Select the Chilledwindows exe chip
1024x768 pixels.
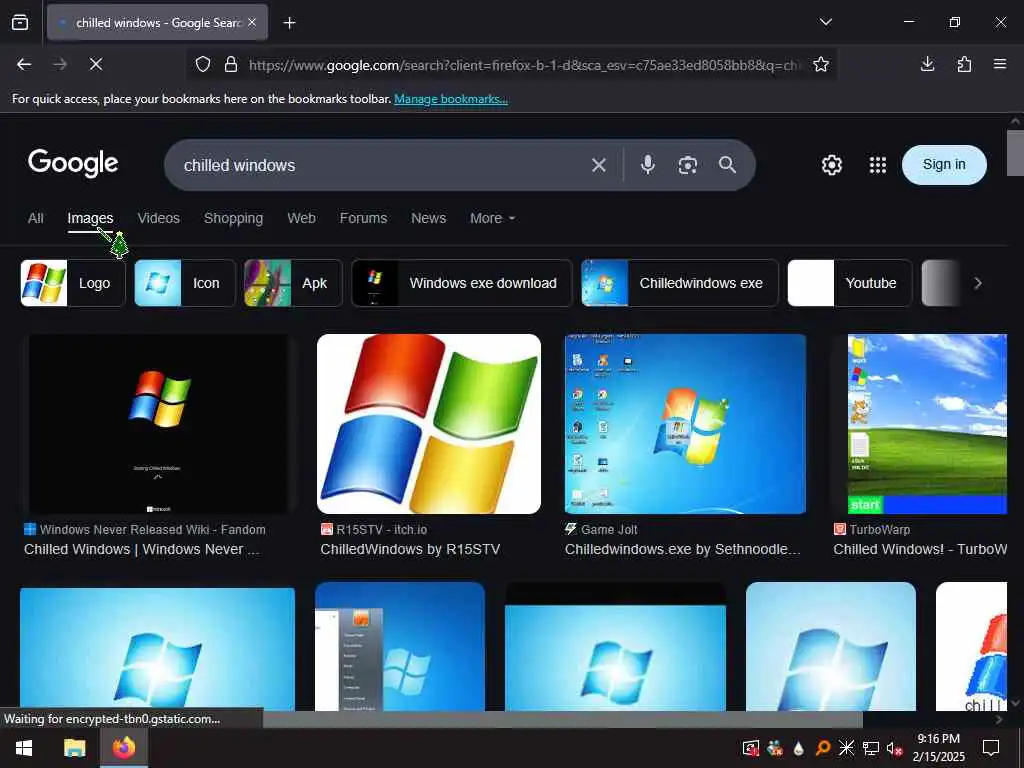pos(680,283)
